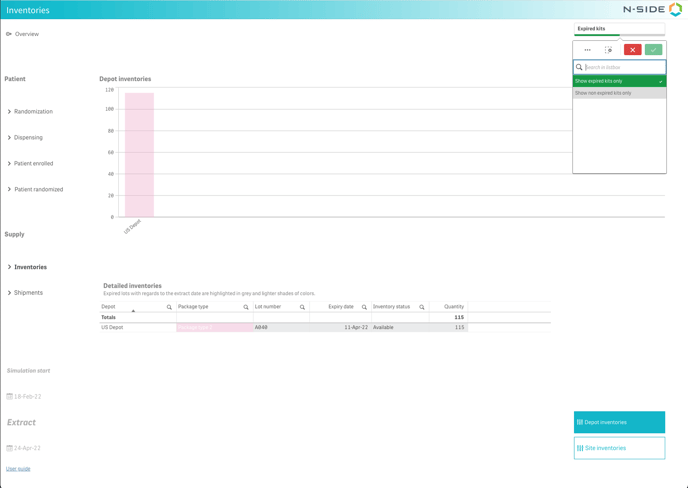The image size is (688, 488).
Task: Click the Overview key icon
Action: click(x=9, y=34)
